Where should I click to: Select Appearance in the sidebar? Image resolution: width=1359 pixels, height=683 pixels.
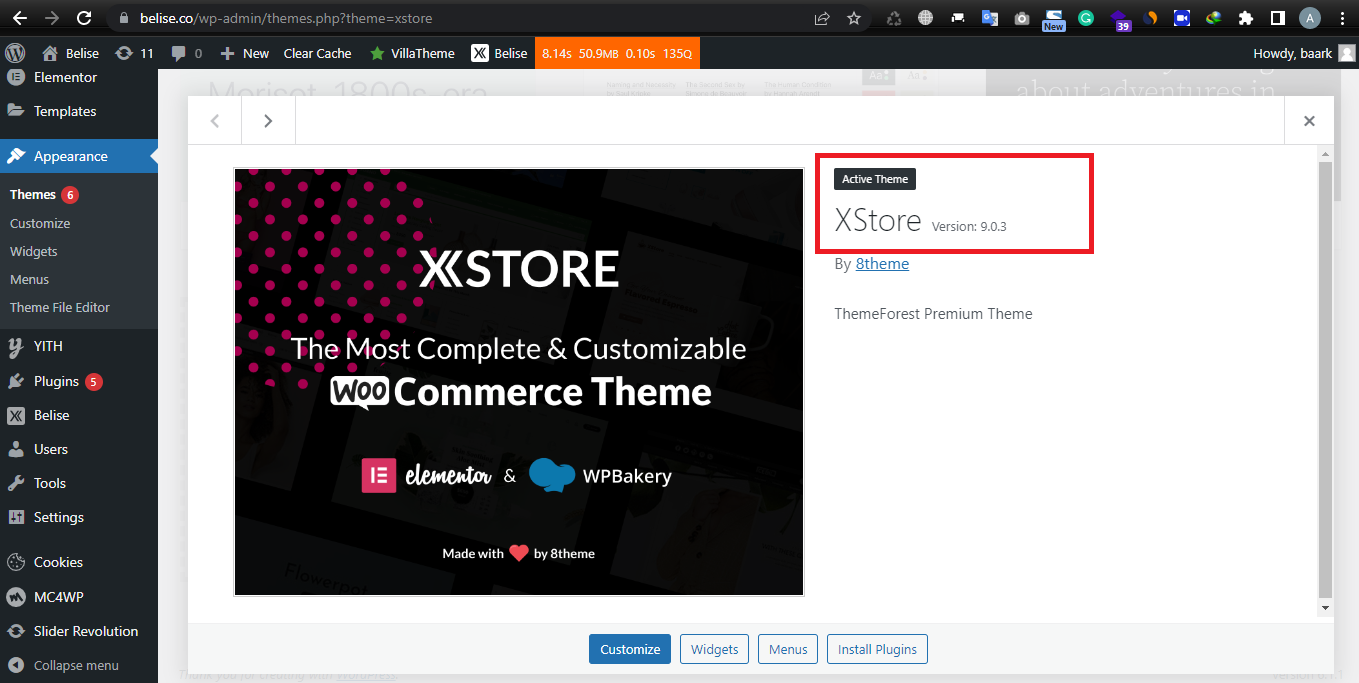[x=79, y=156]
